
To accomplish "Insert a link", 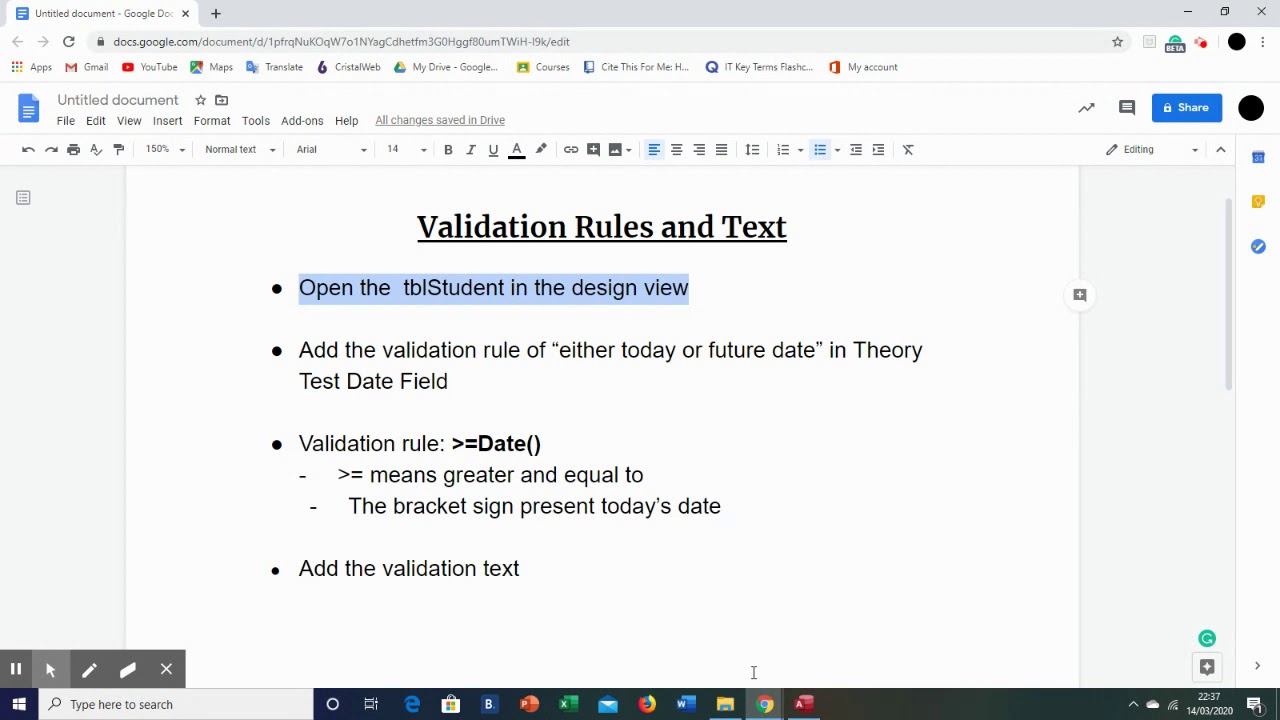I will 571,150.
